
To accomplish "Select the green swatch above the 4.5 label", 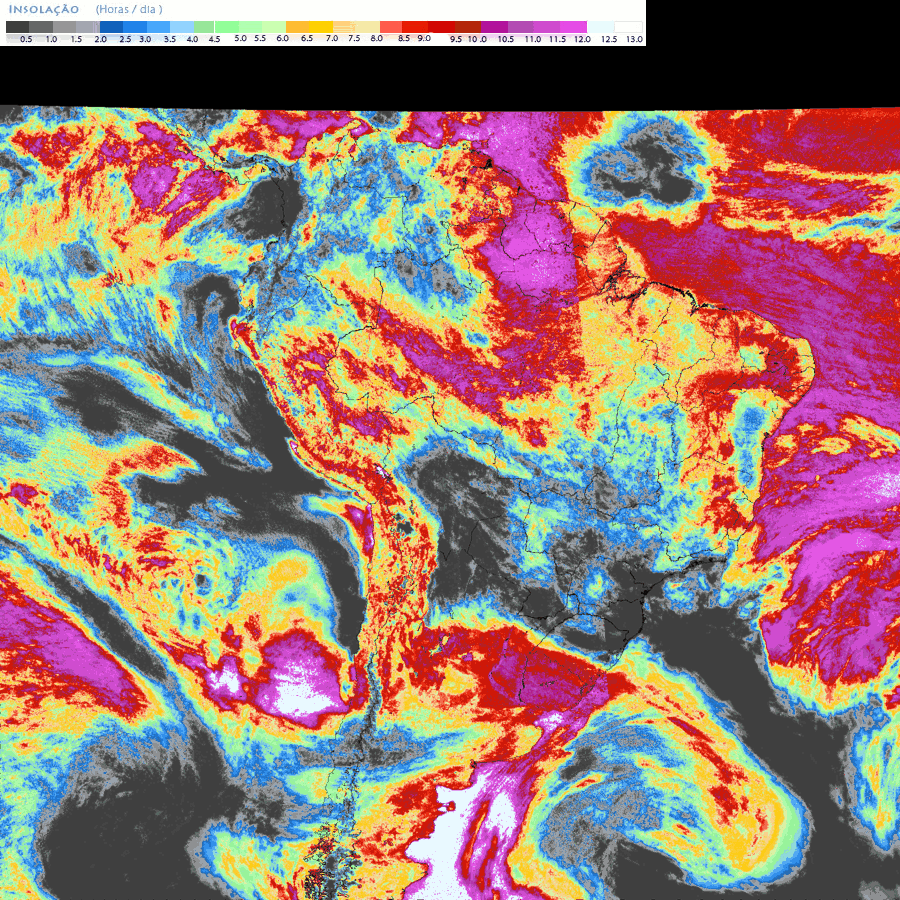I will click(204, 27).
